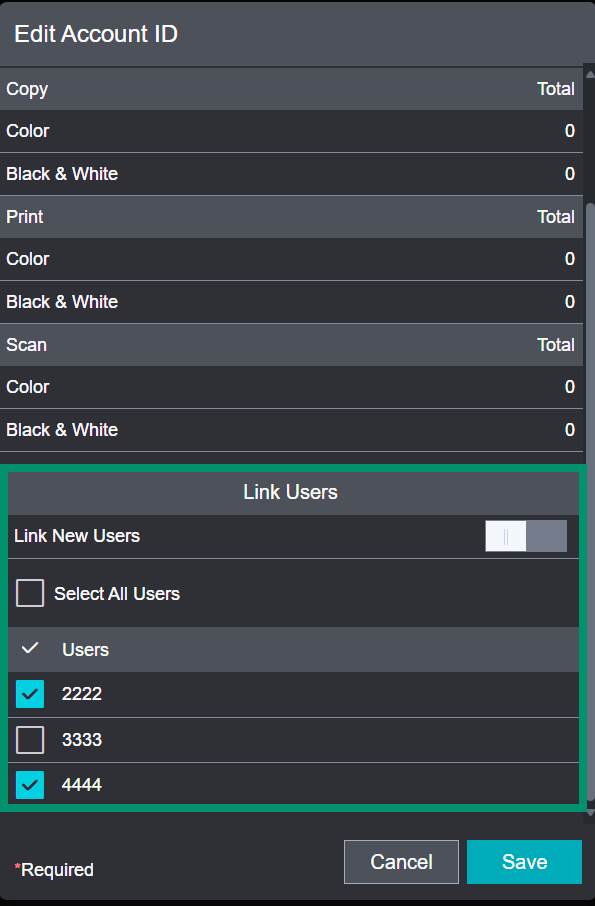Click the Link Users section header
This screenshot has height=906, width=595.
(293, 492)
